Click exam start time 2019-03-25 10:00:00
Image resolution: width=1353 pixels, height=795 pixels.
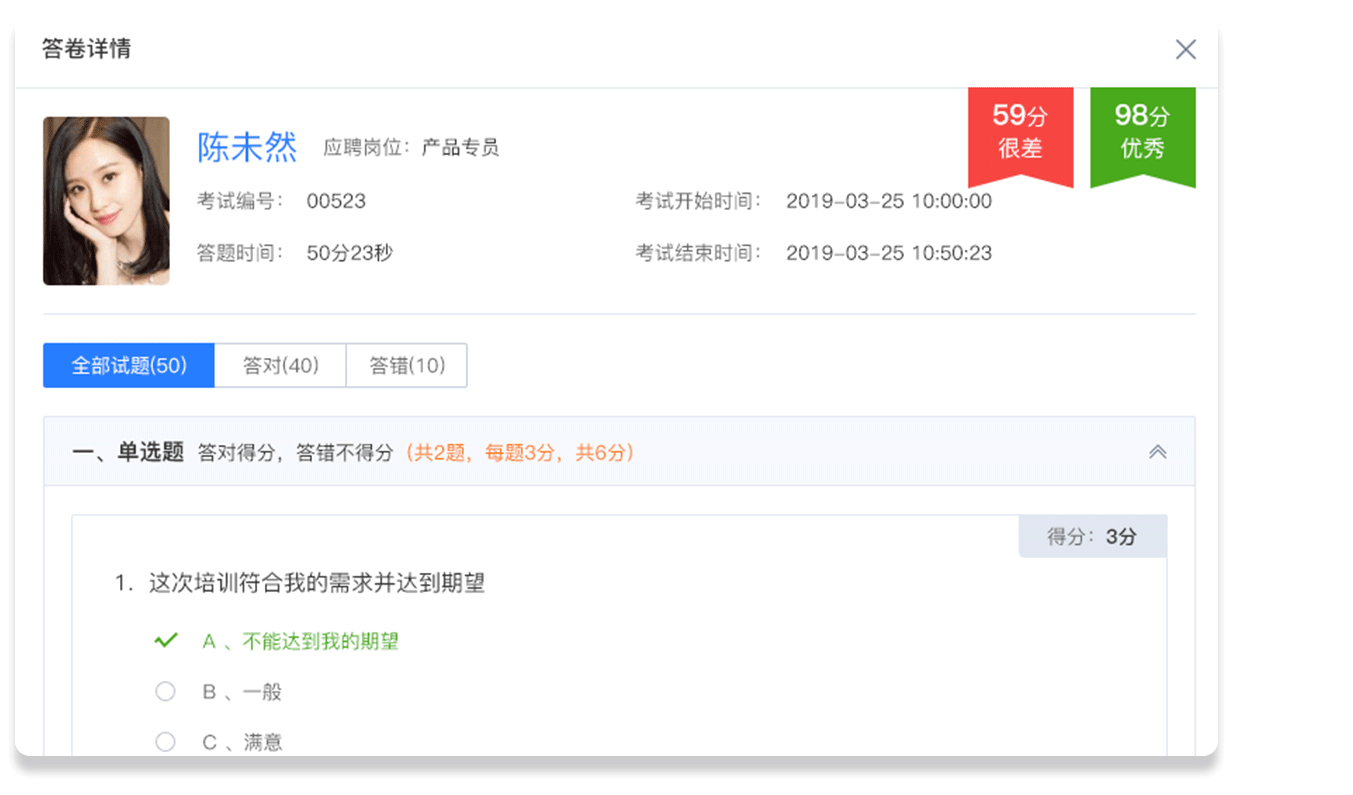888,201
